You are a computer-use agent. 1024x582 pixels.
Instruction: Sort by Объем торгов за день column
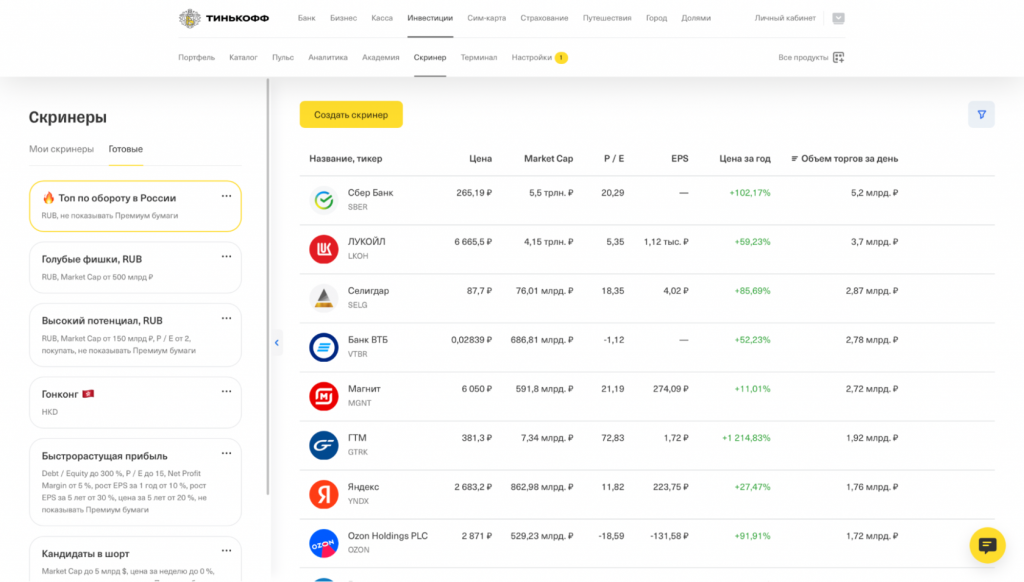(848, 158)
